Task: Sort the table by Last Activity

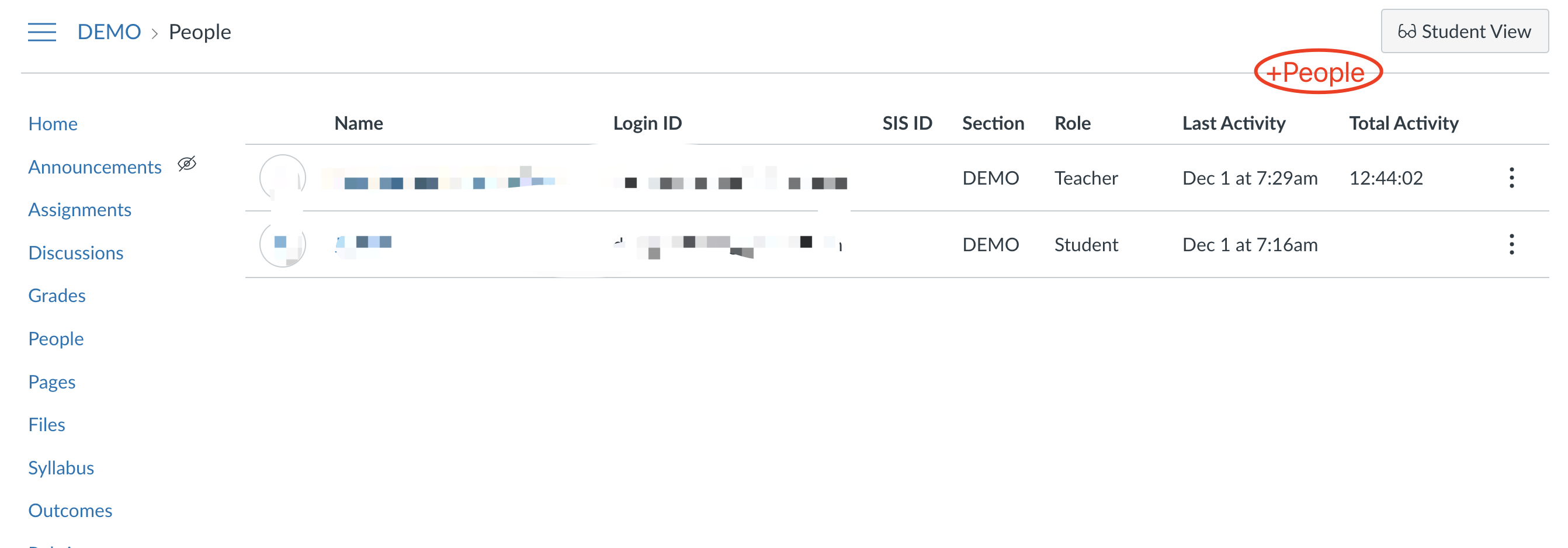Action: [1233, 123]
